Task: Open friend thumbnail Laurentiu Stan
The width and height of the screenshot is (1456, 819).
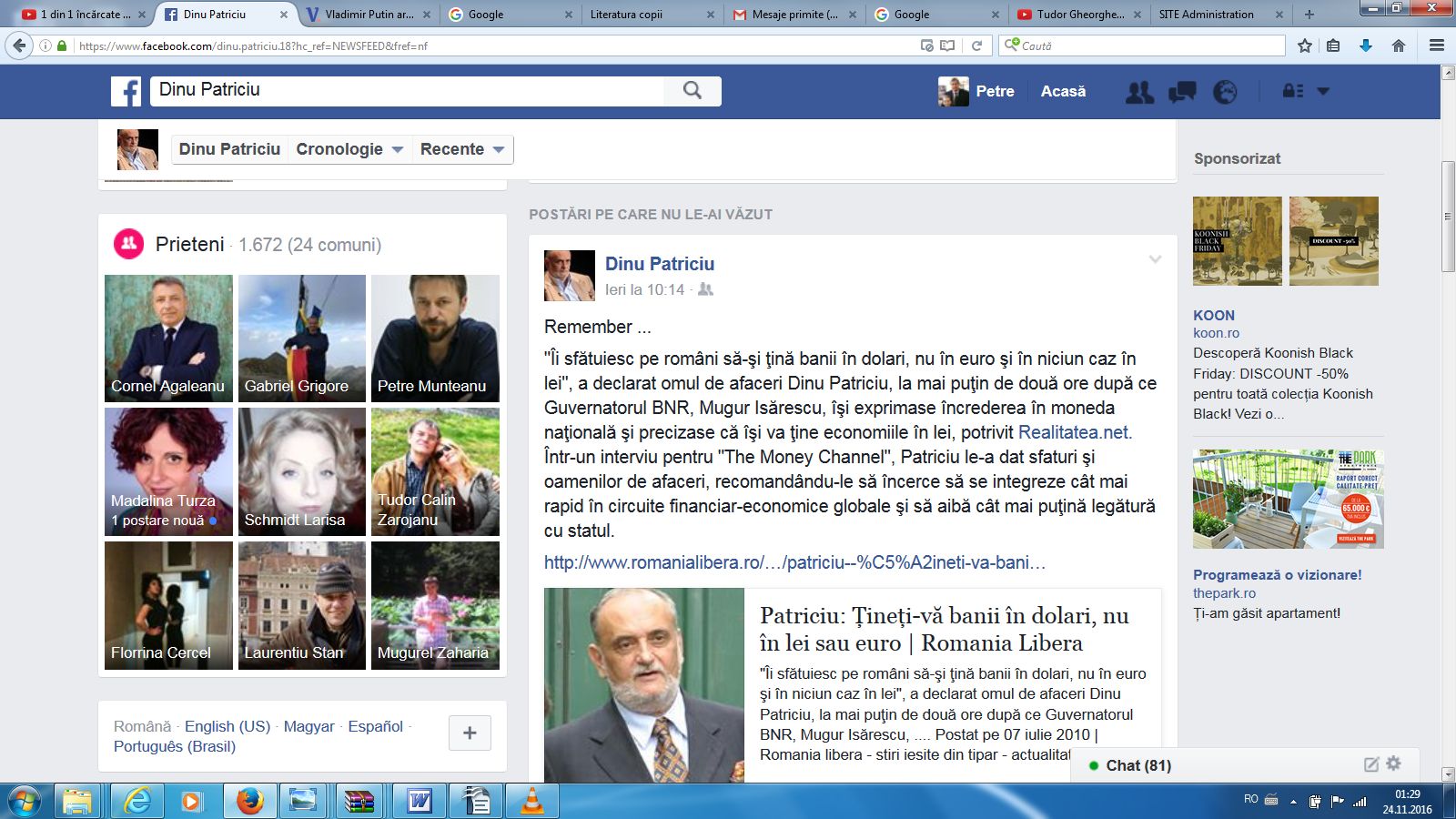Action: click(302, 605)
